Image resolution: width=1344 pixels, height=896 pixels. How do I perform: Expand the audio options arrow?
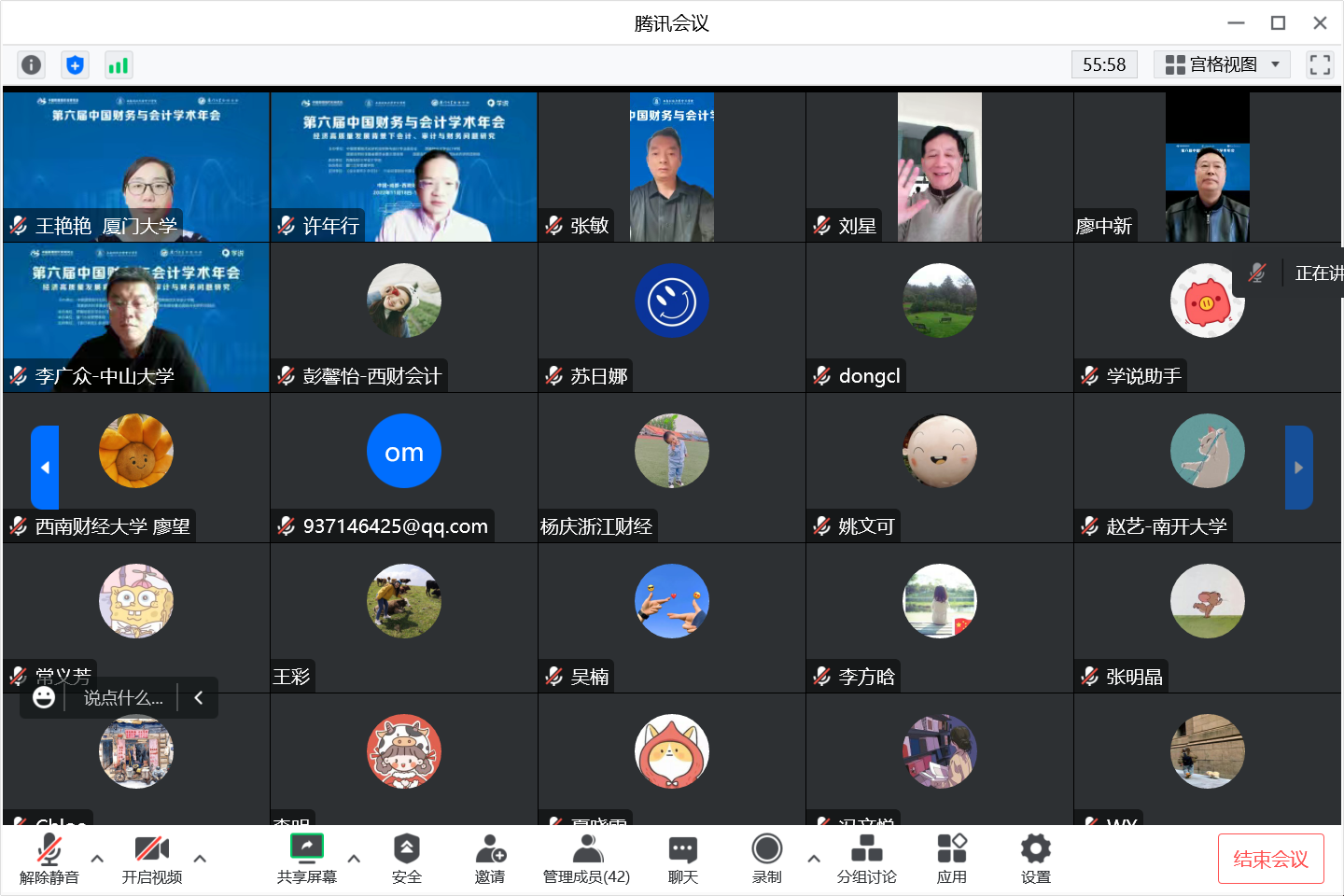tap(97, 859)
